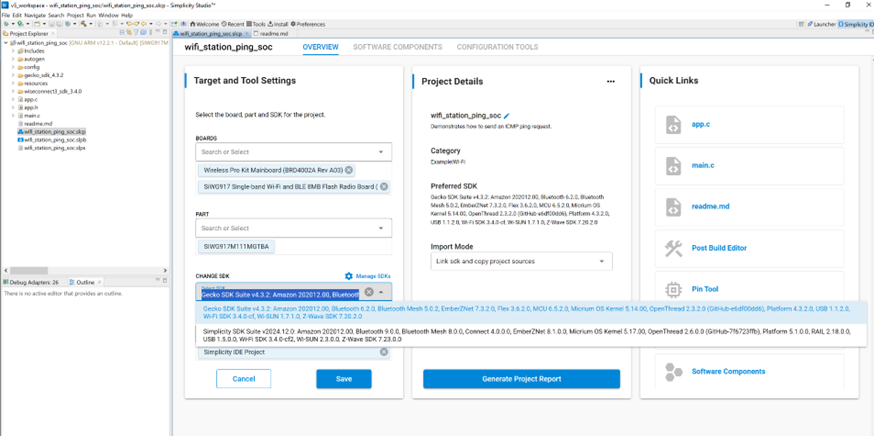Open the File menu
874x436 pixels.
coord(6,16)
